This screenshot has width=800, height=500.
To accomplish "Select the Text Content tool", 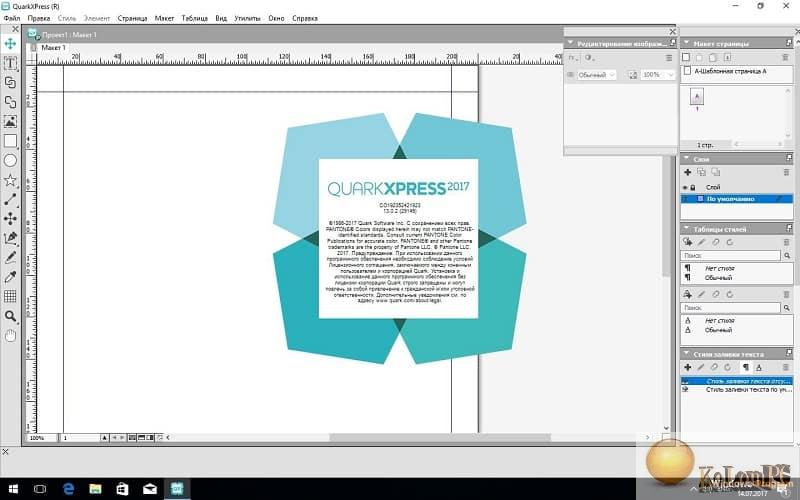I will (x=10, y=63).
